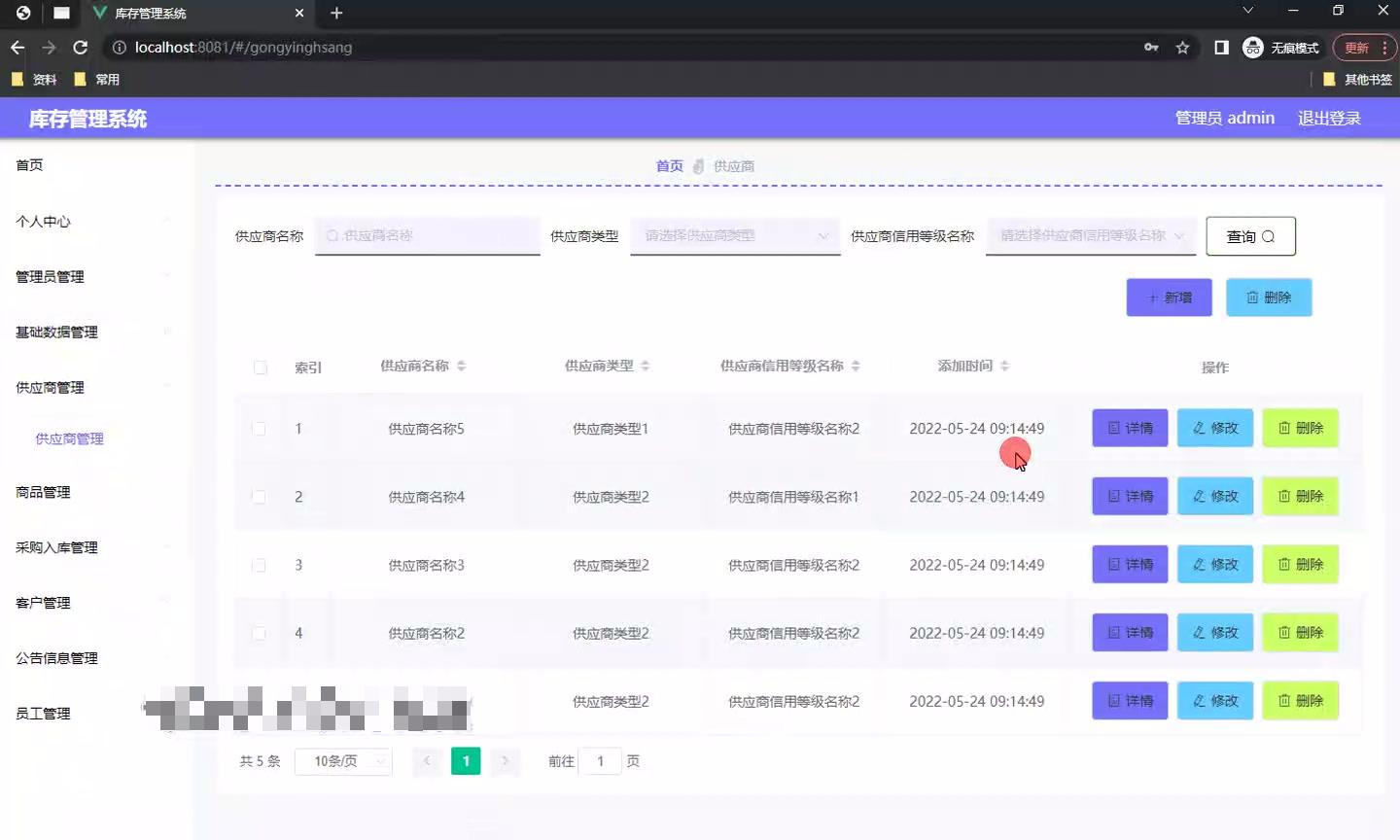Click the top 删除 batch delete button

tap(1269, 297)
